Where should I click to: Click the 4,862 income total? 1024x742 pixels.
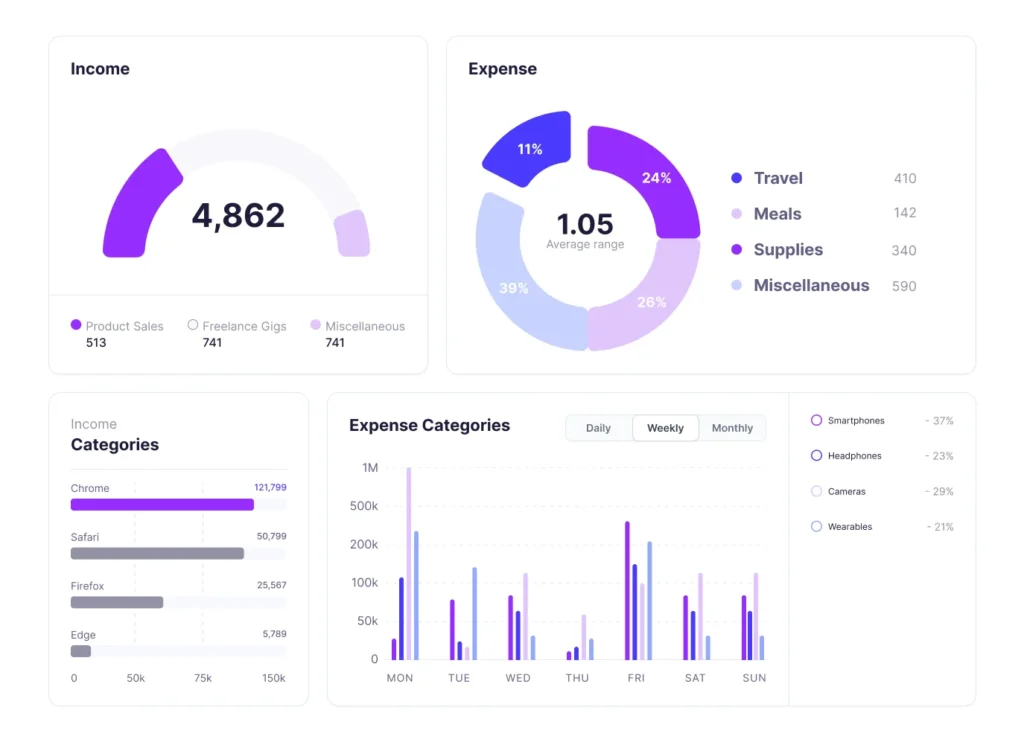[238, 216]
